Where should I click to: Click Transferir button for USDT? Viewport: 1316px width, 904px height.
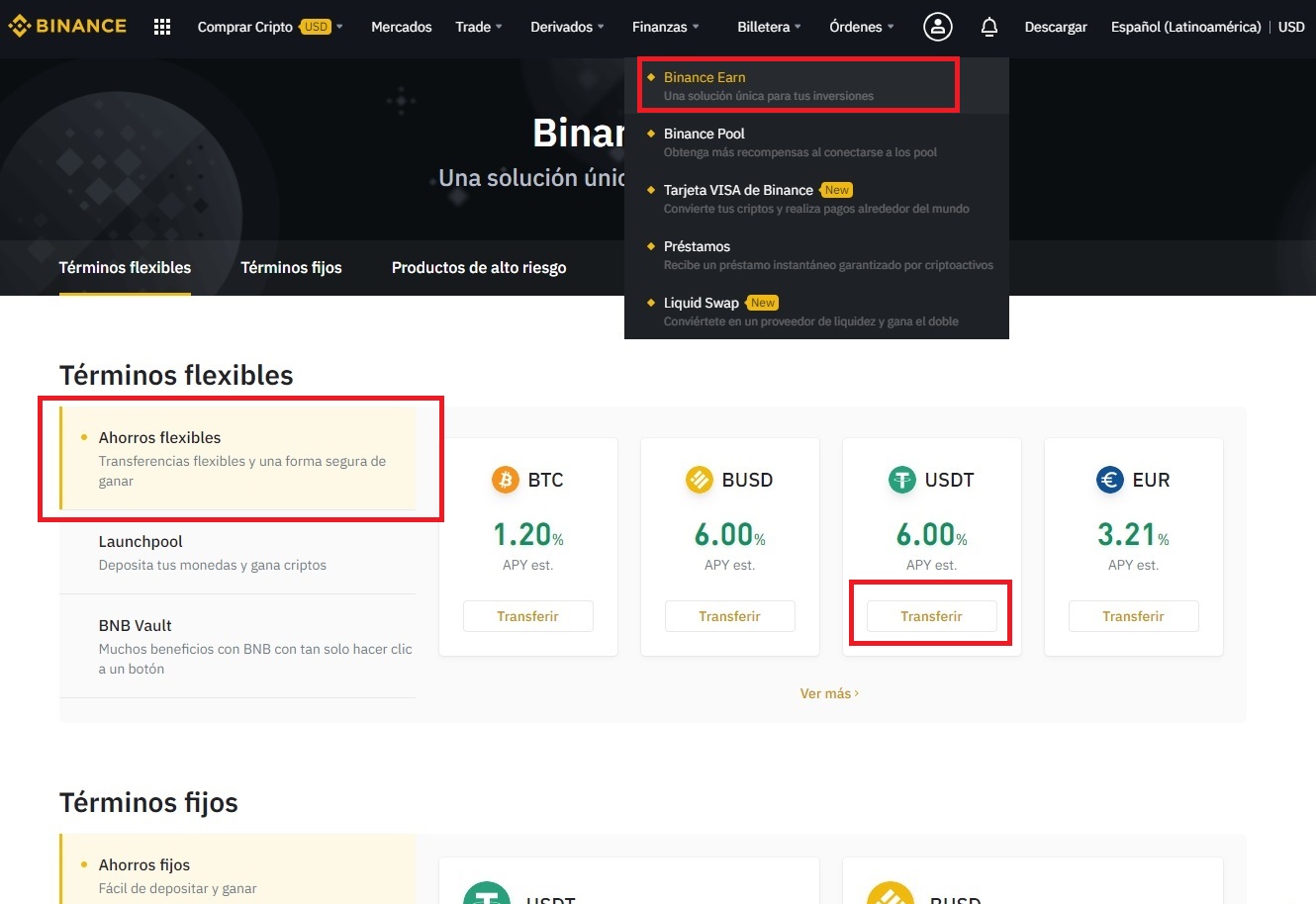932,616
